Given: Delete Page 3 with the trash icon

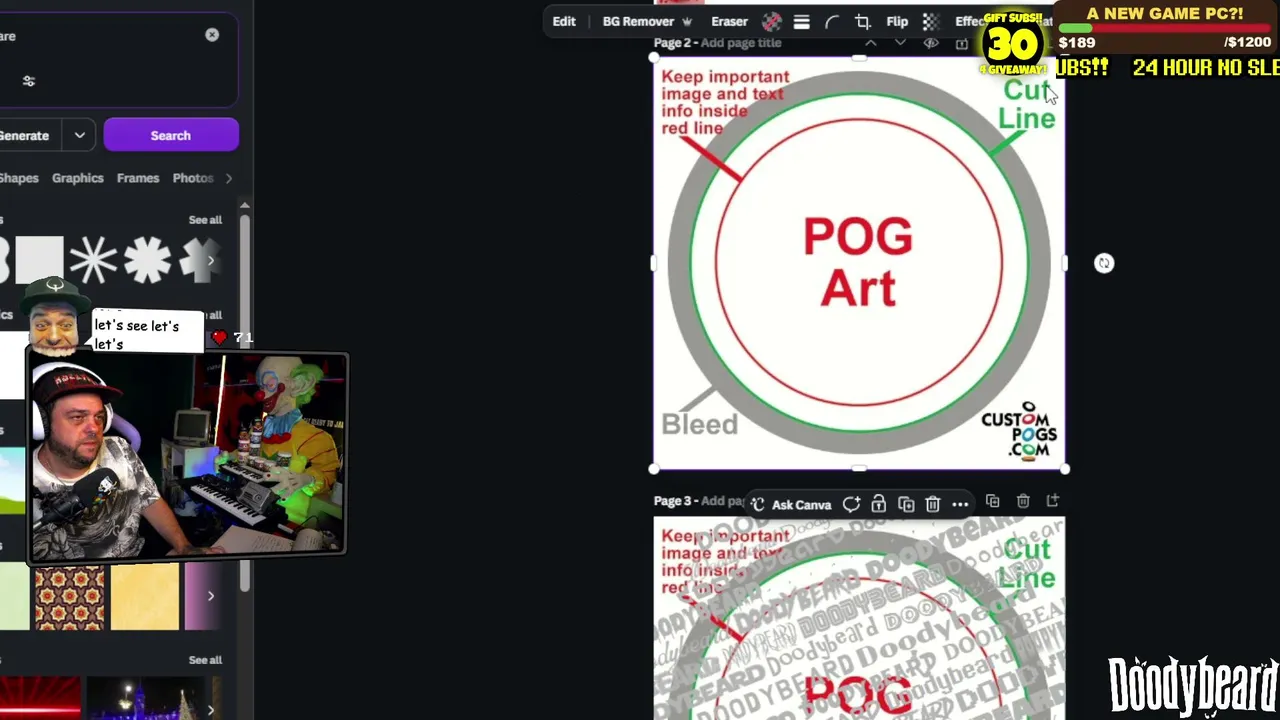Looking at the screenshot, I should [x=1023, y=501].
